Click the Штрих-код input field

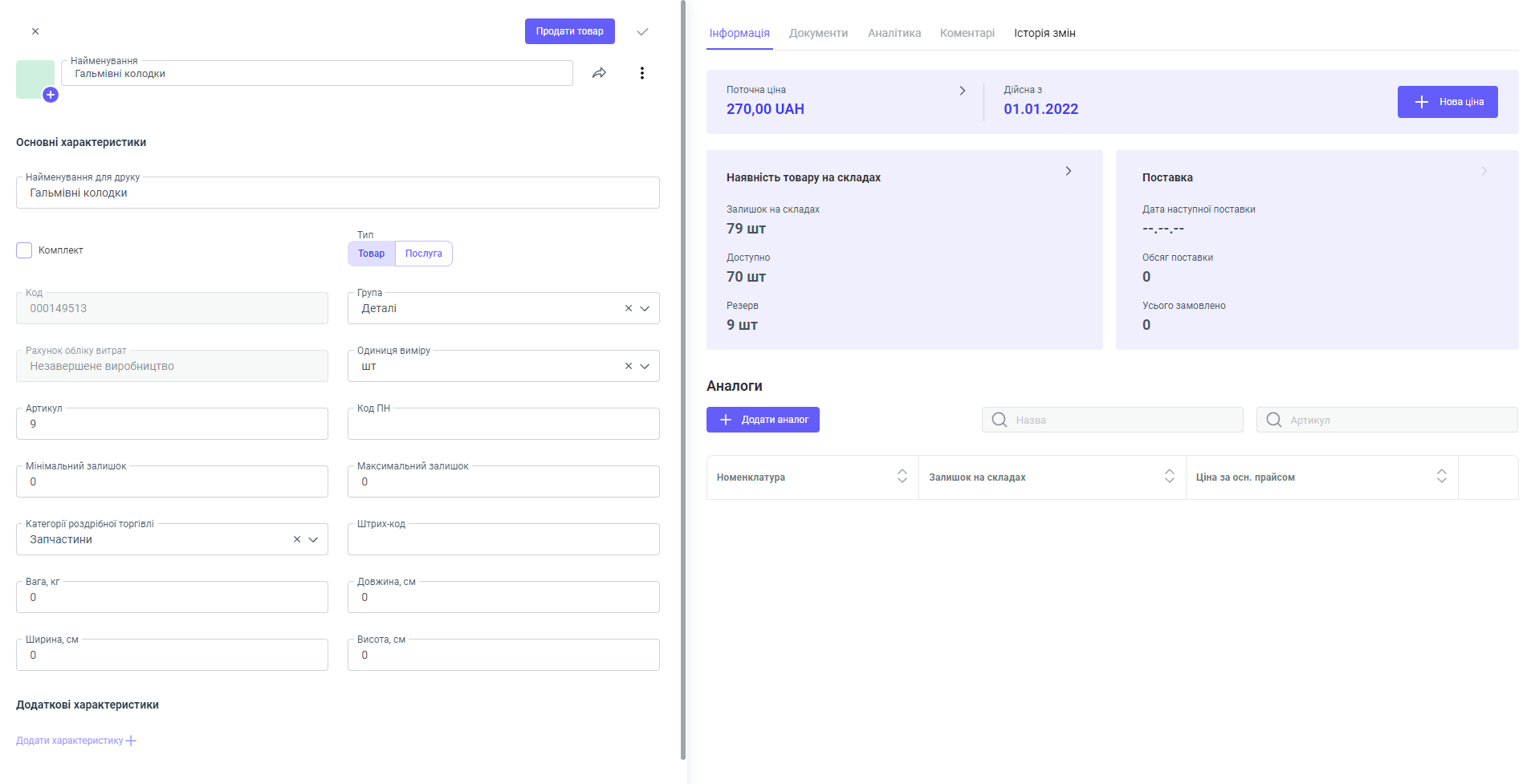coord(503,540)
